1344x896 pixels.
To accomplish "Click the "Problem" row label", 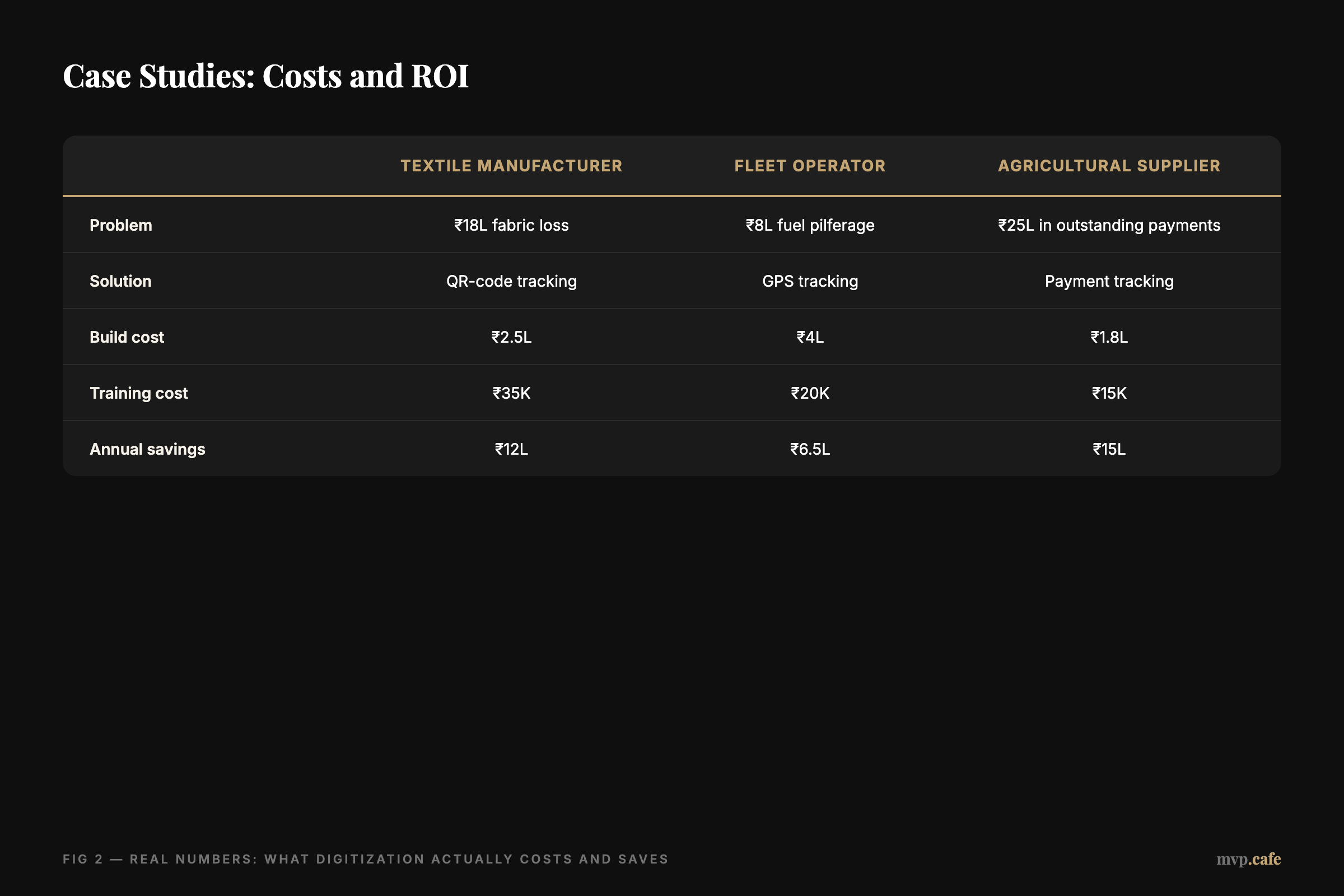I will pyautogui.click(x=120, y=225).
